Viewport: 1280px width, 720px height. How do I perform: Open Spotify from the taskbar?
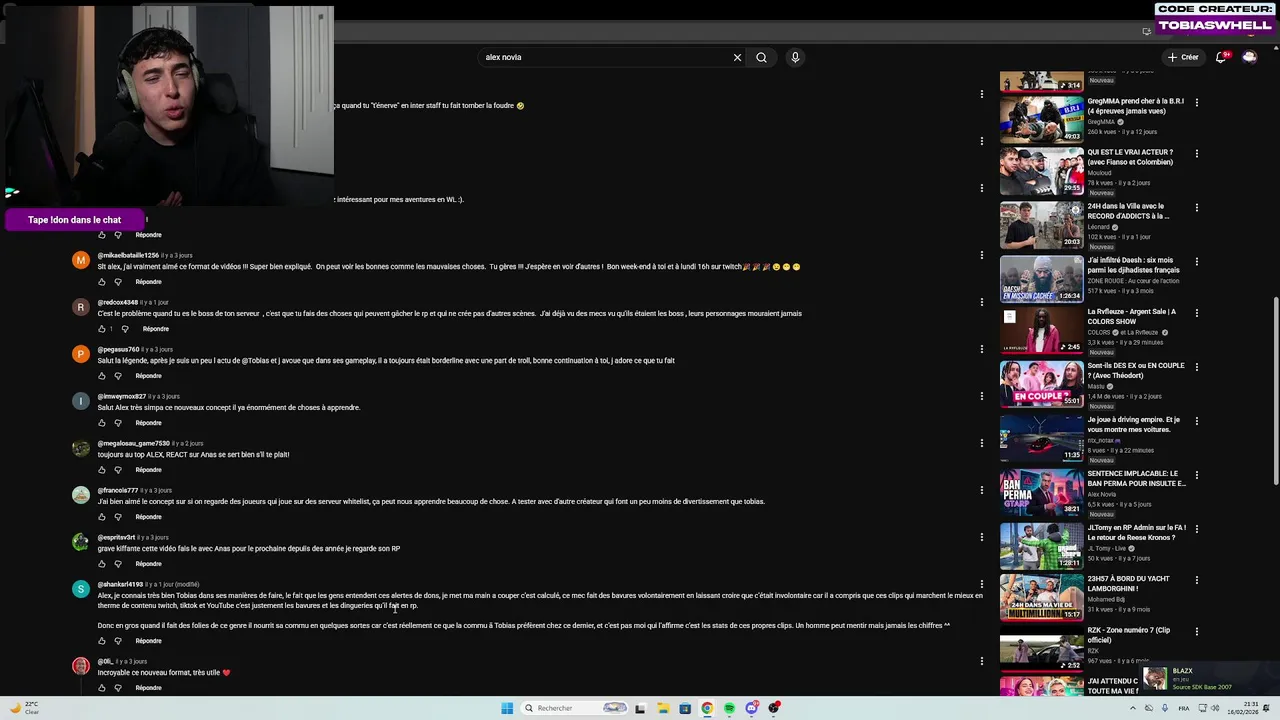729,708
